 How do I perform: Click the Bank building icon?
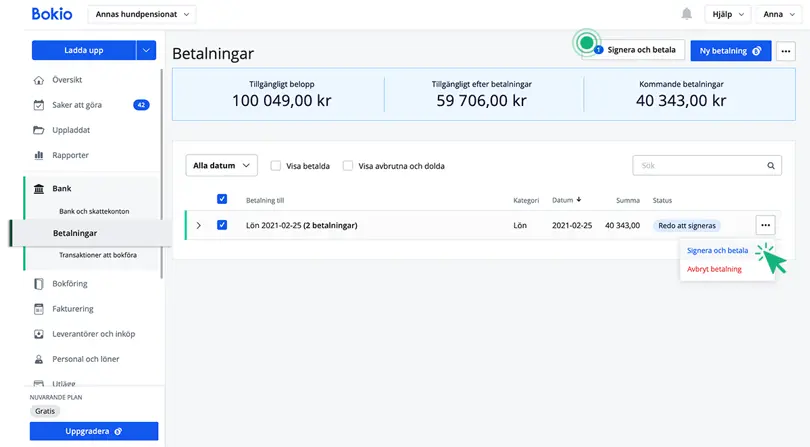point(39,189)
